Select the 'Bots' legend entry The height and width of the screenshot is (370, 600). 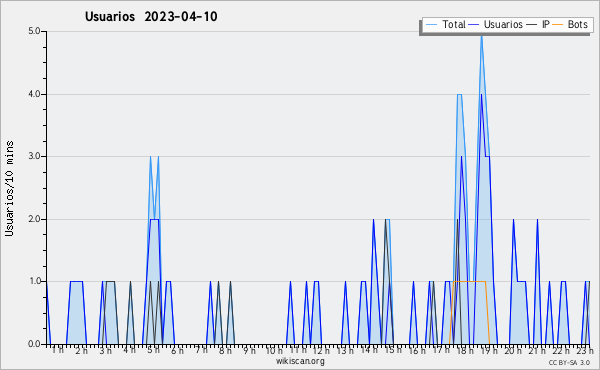(577, 24)
